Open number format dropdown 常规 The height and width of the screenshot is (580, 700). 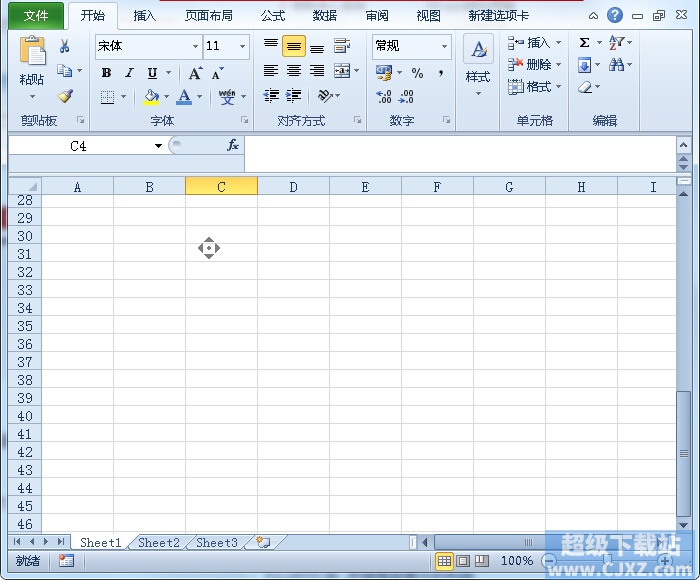point(444,46)
